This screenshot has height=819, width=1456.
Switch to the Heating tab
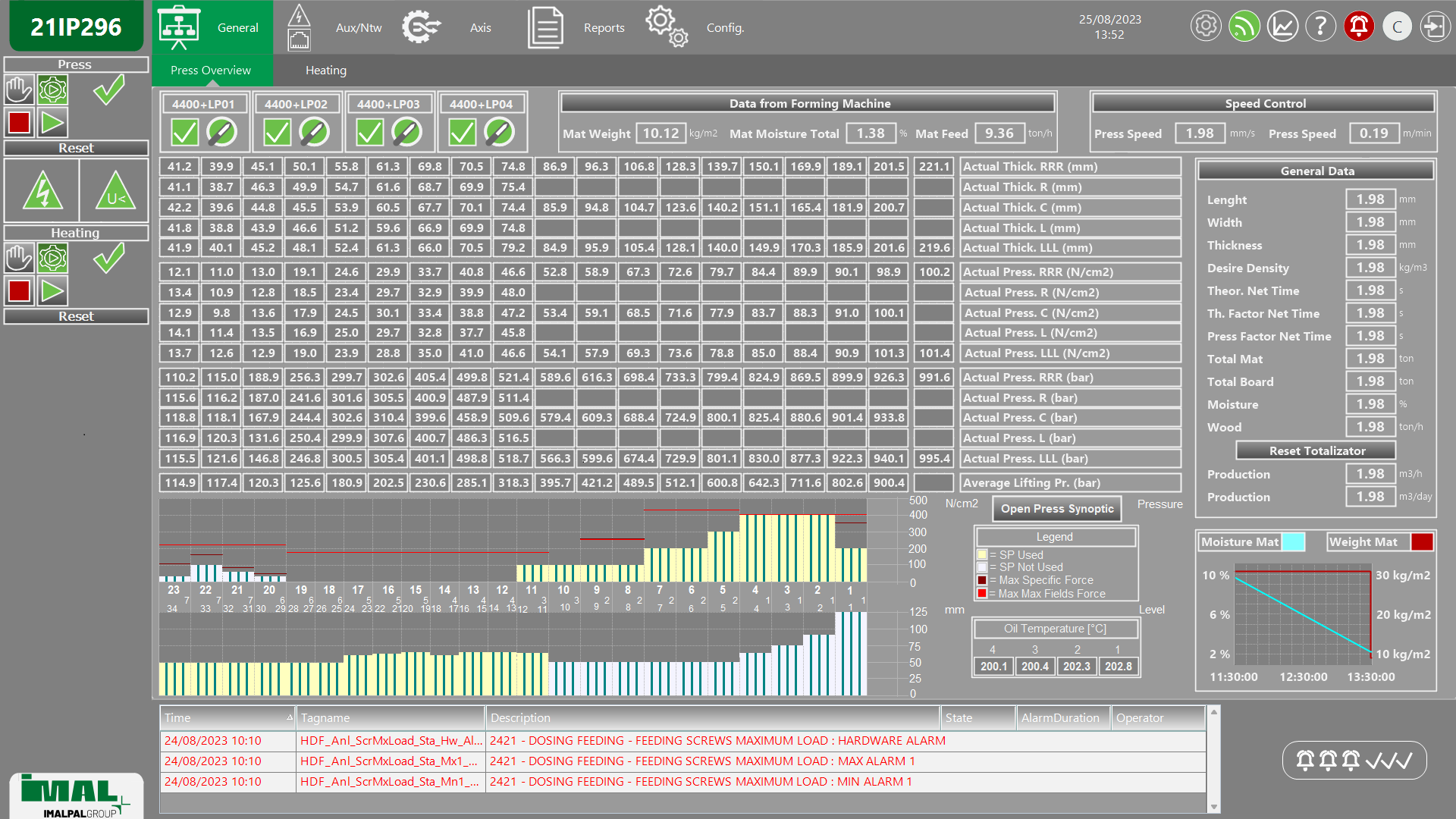(x=325, y=71)
